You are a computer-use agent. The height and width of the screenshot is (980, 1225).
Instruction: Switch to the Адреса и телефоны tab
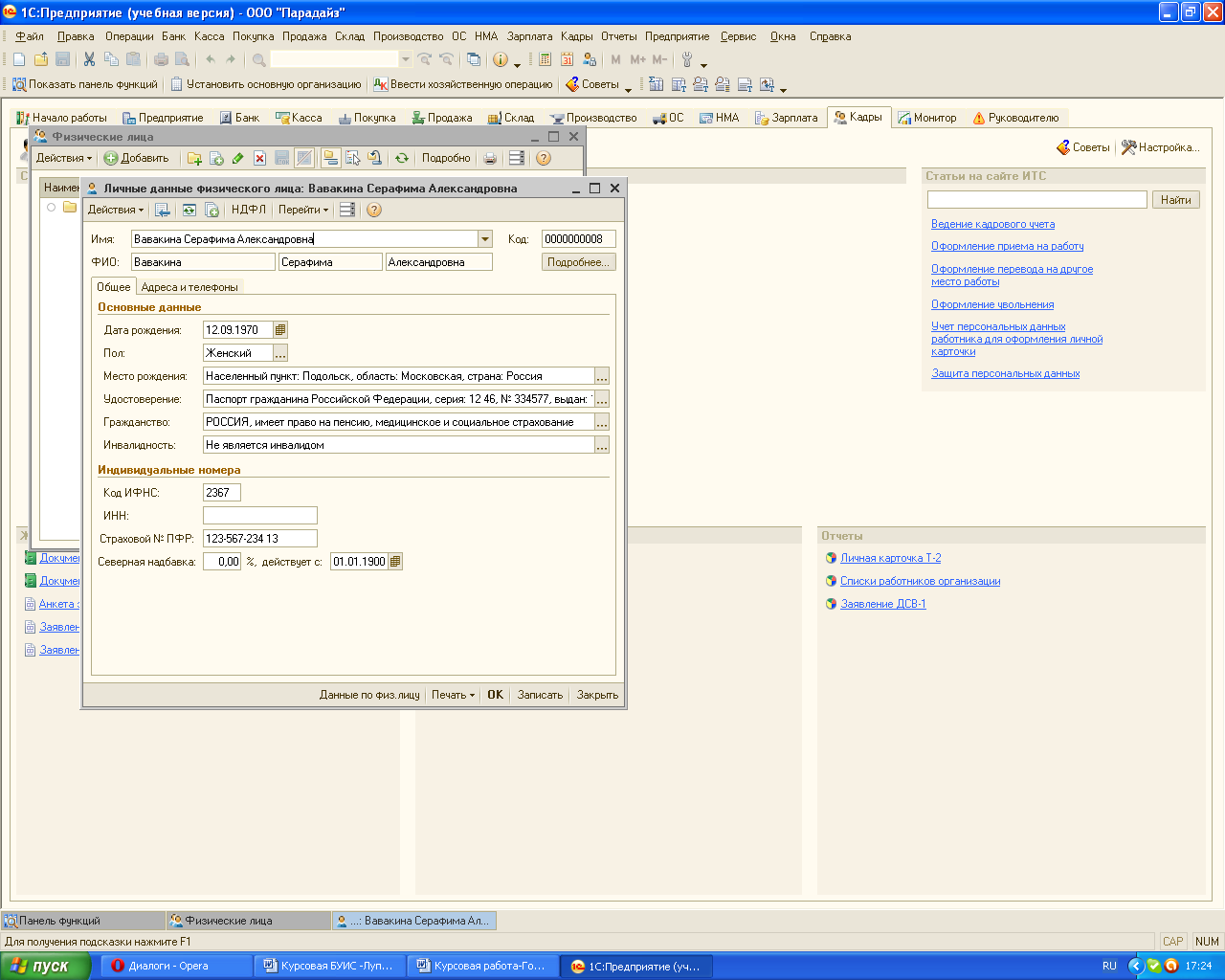(x=189, y=287)
